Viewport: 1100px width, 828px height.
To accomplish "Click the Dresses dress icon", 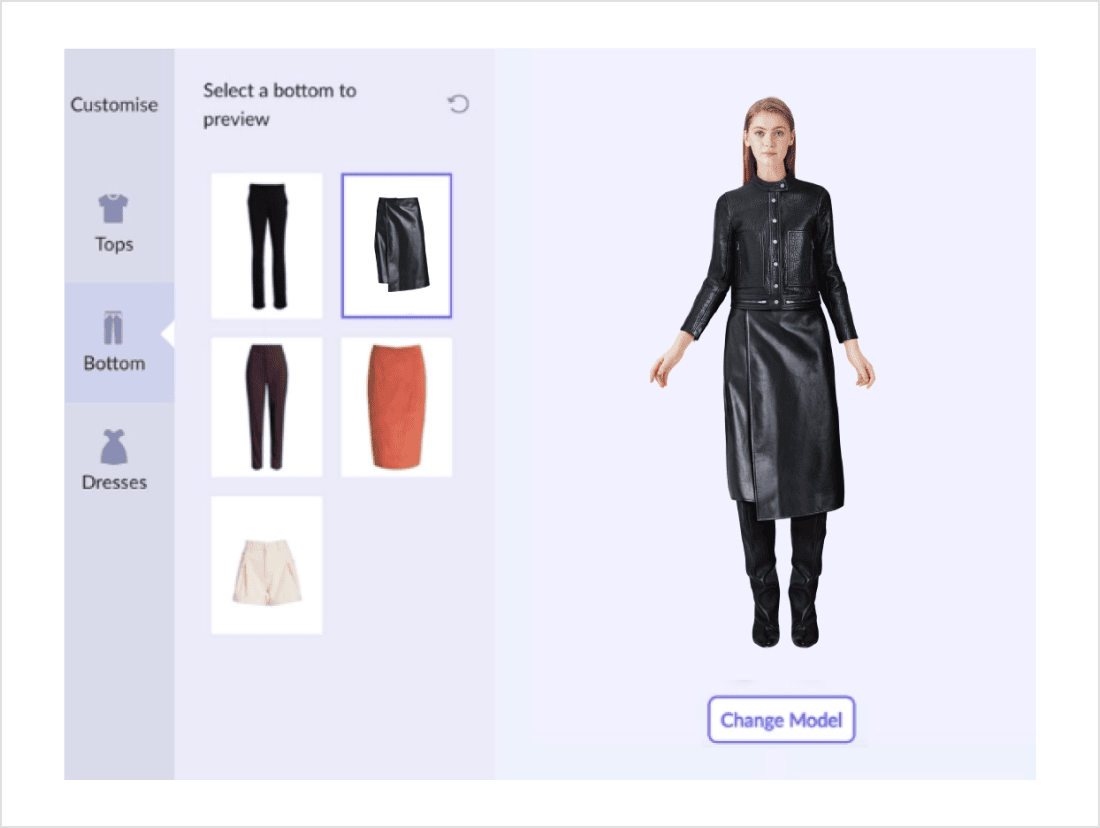I will click(114, 447).
